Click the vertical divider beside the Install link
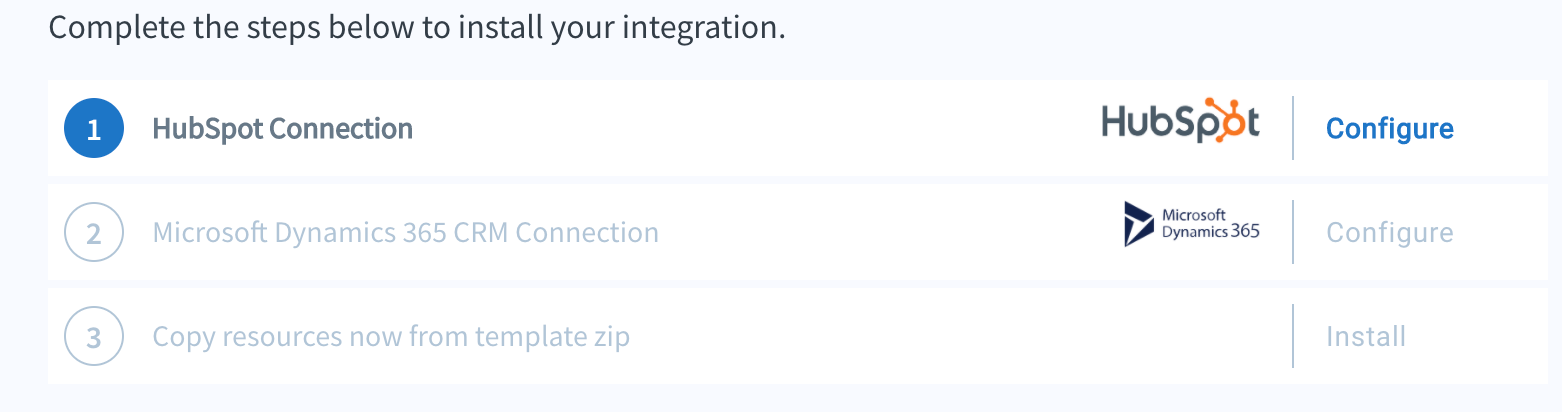 (1293, 336)
